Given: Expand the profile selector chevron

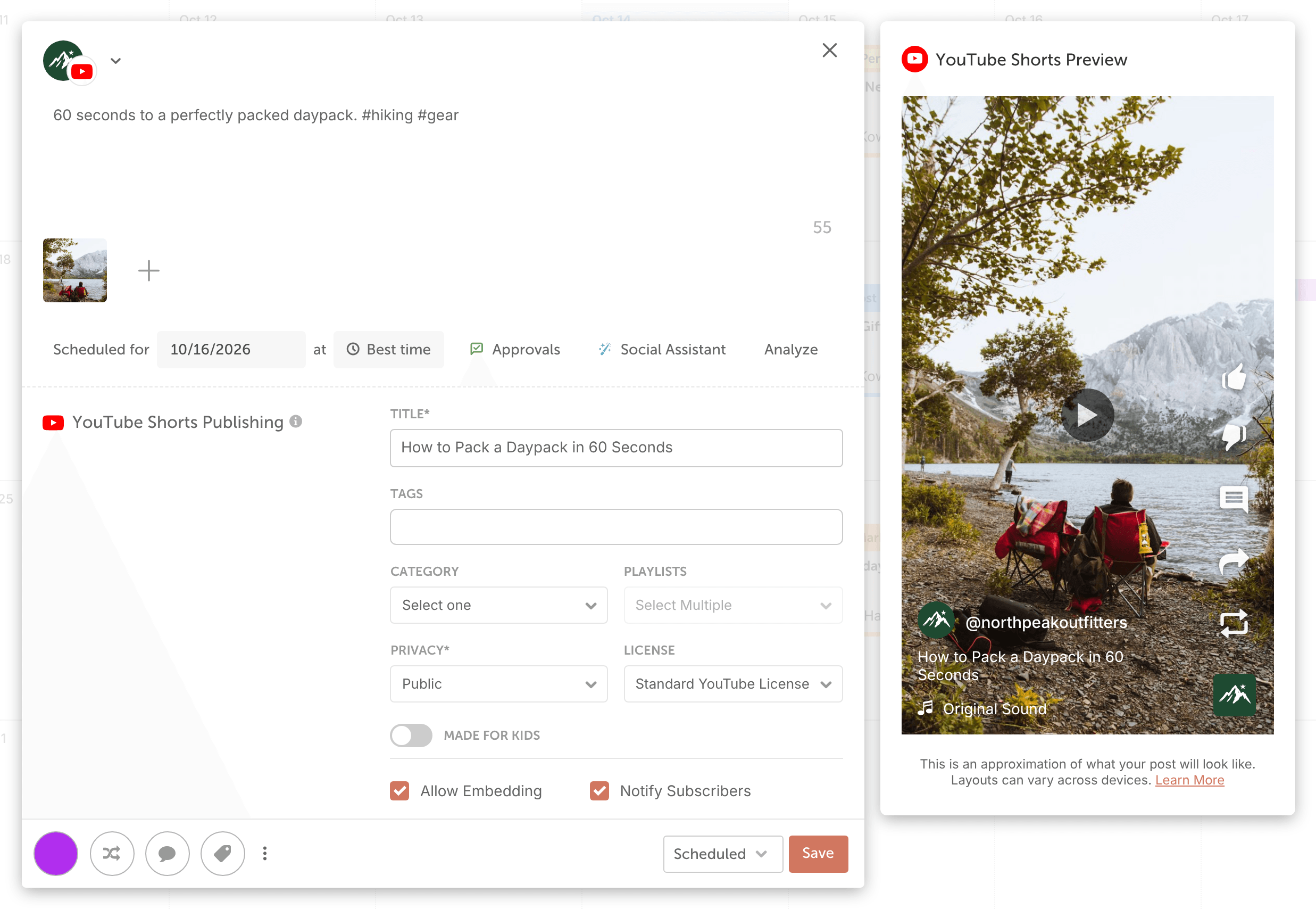Looking at the screenshot, I should [115, 61].
